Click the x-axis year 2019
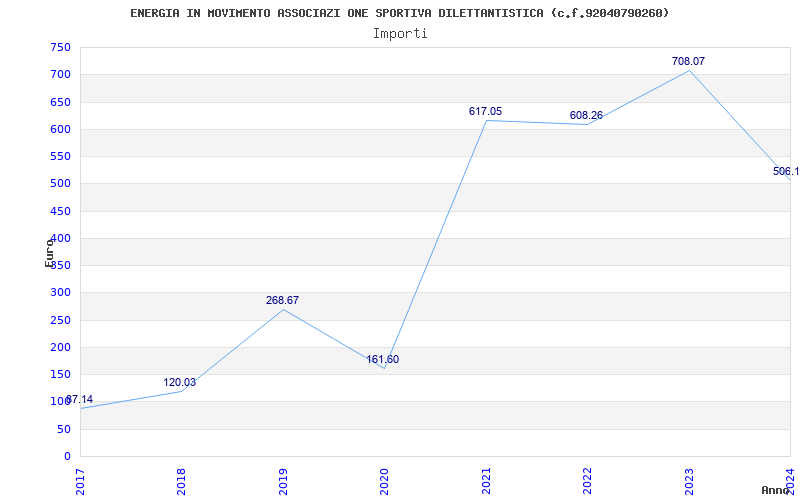 [283, 482]
